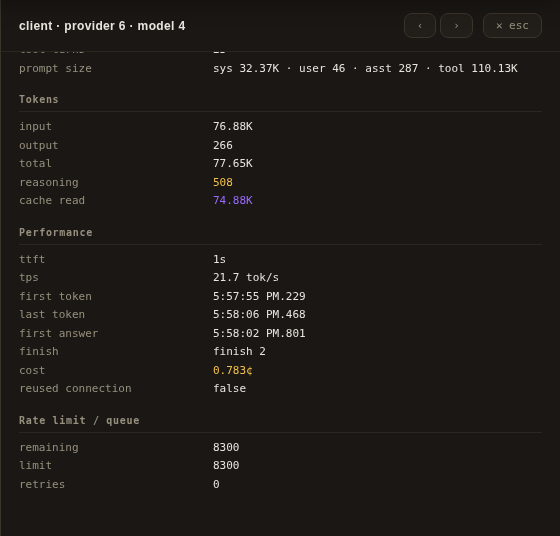Screen dimensions: 560x536
Task: Select first token time 5:57:55 PM.229
Action: click(259, 296)
